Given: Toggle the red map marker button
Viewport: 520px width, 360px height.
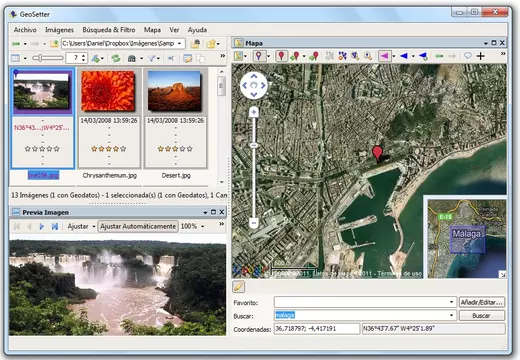Looking at the screenshot, I should pyautogui.click(x=281, y=56).
